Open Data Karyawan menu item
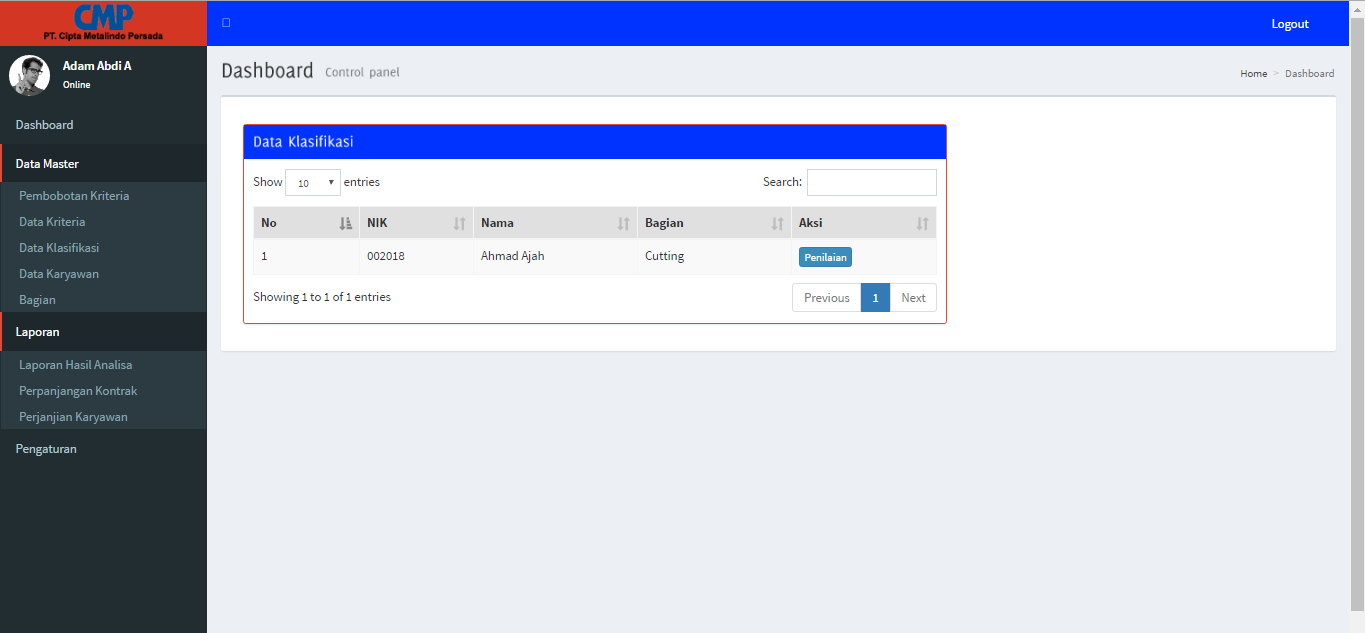 point(59,274)
